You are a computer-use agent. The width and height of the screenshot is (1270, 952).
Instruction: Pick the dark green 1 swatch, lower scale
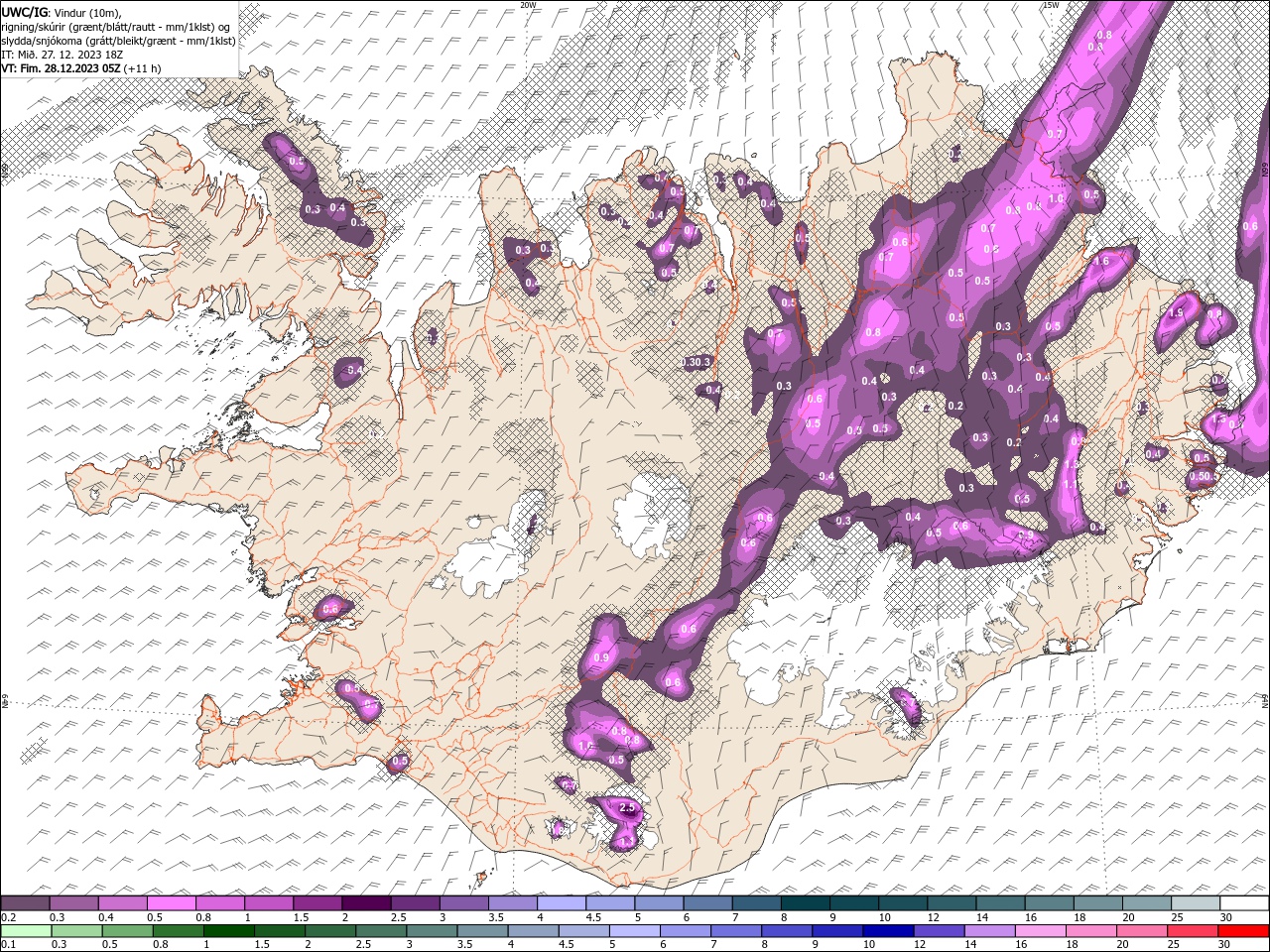228,931
